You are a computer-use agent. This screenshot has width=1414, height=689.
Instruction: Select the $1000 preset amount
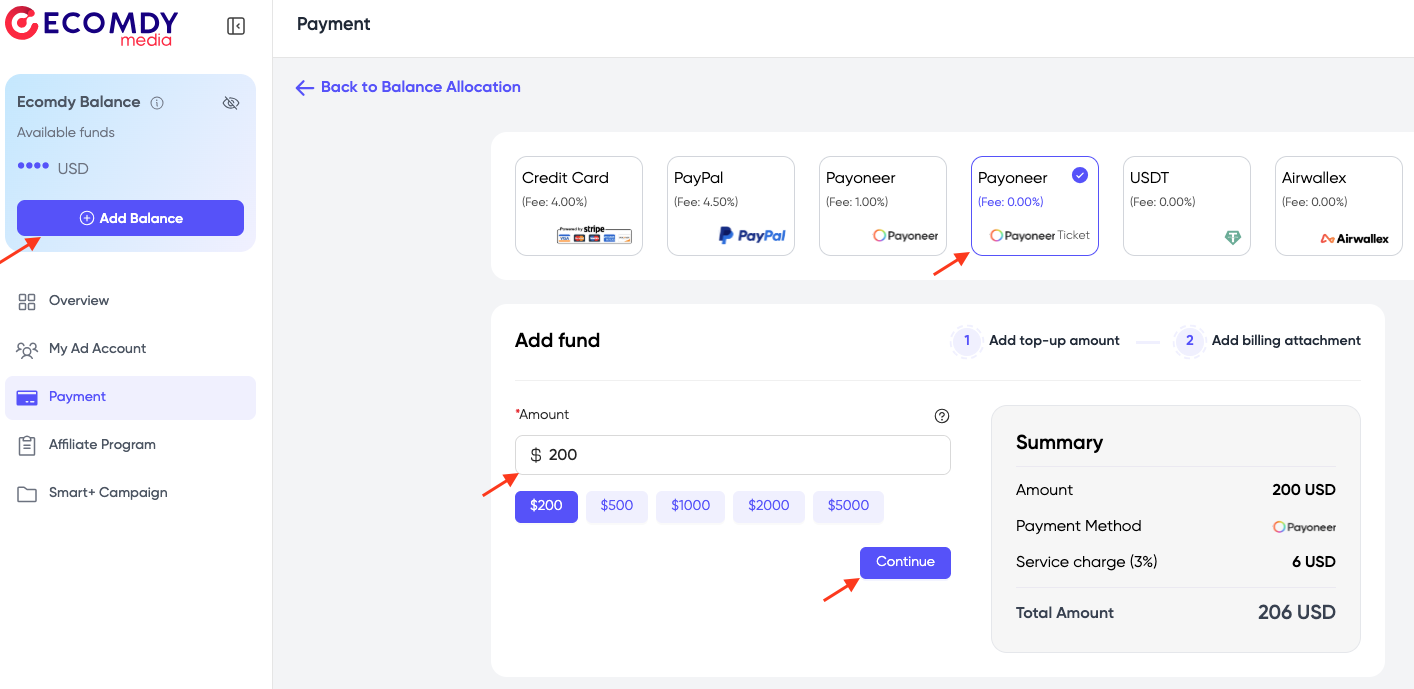click(690, 506)
